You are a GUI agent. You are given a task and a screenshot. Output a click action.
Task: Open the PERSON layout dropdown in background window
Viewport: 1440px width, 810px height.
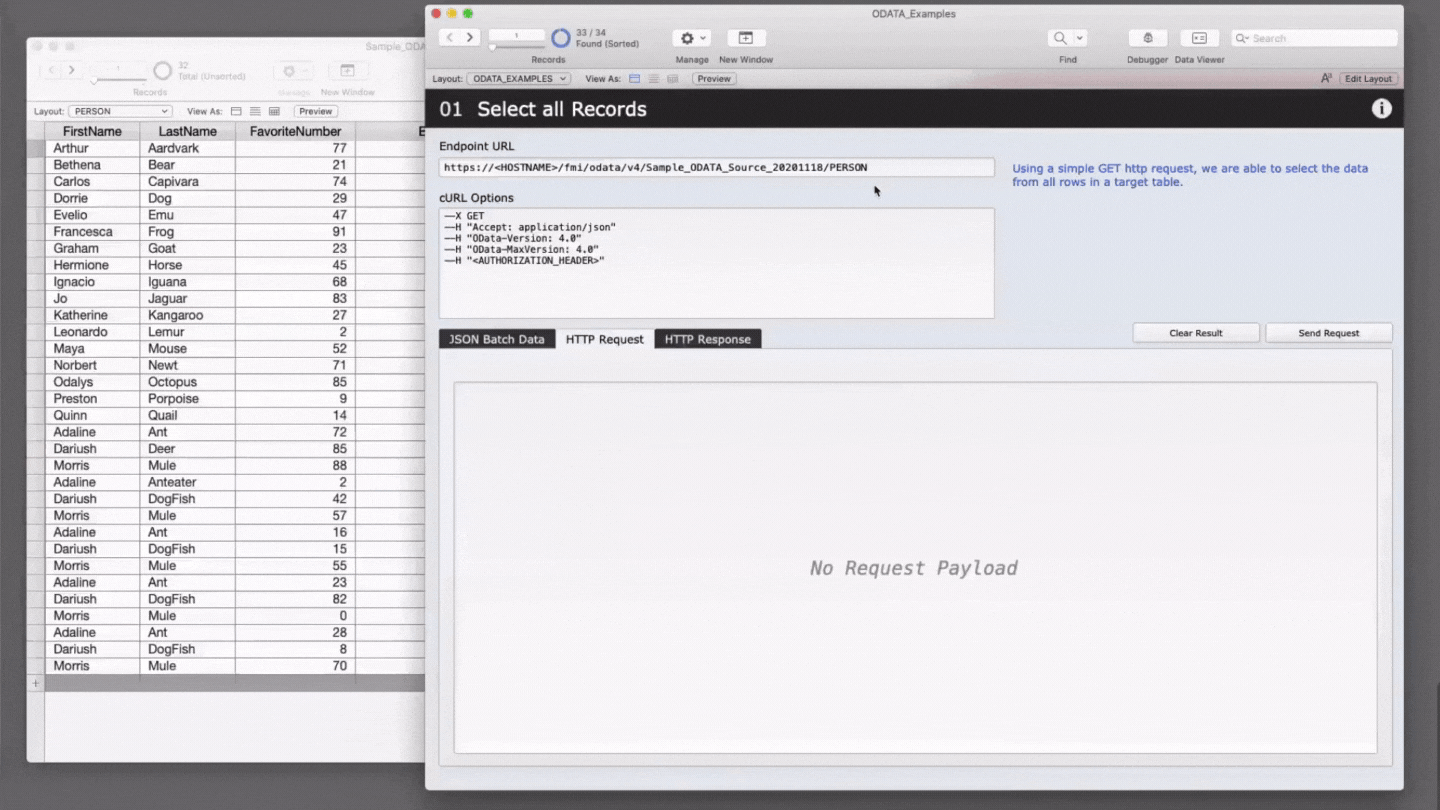coord(119,111)
